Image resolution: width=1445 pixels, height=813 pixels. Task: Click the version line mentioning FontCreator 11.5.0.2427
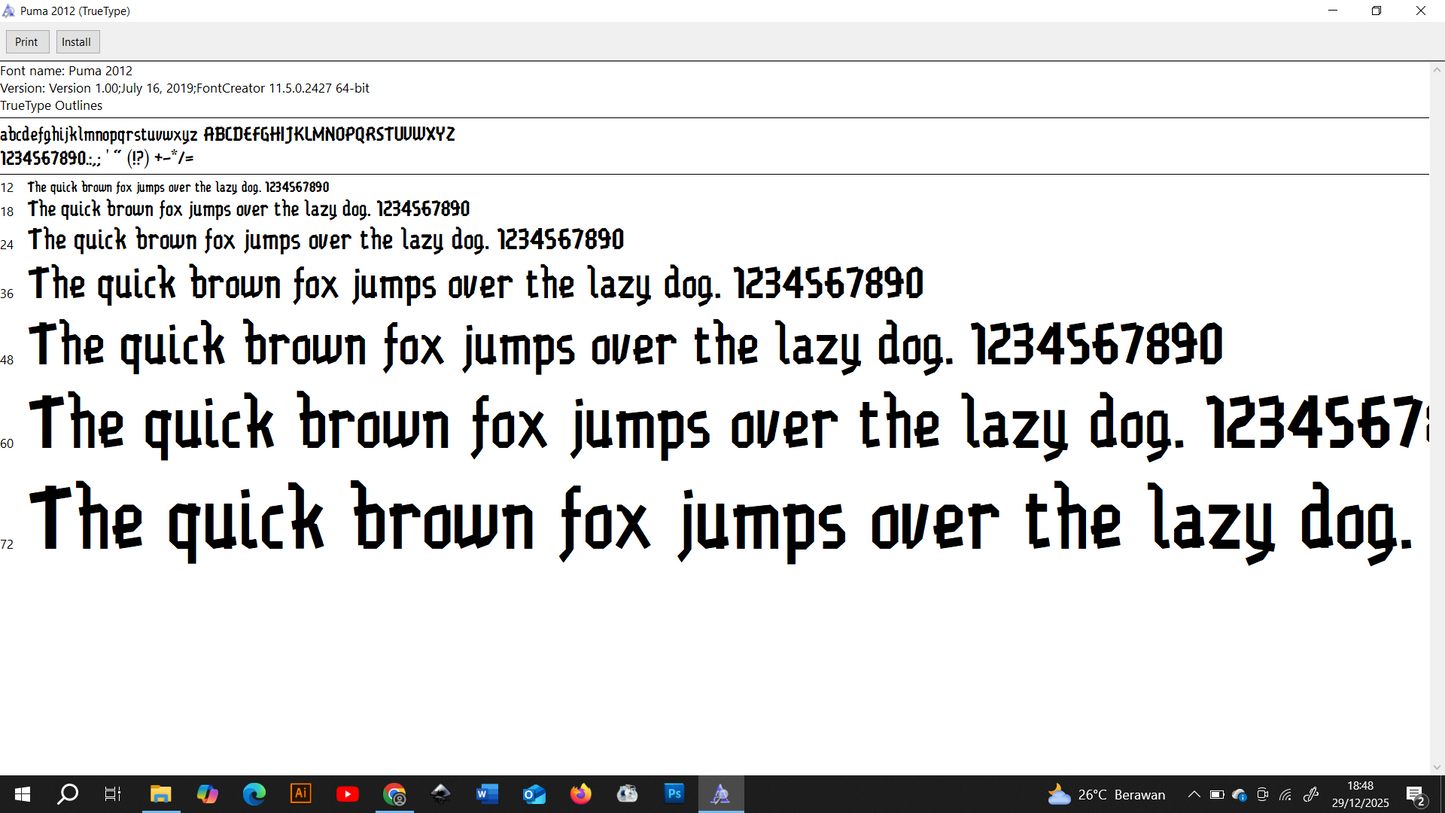185,88
